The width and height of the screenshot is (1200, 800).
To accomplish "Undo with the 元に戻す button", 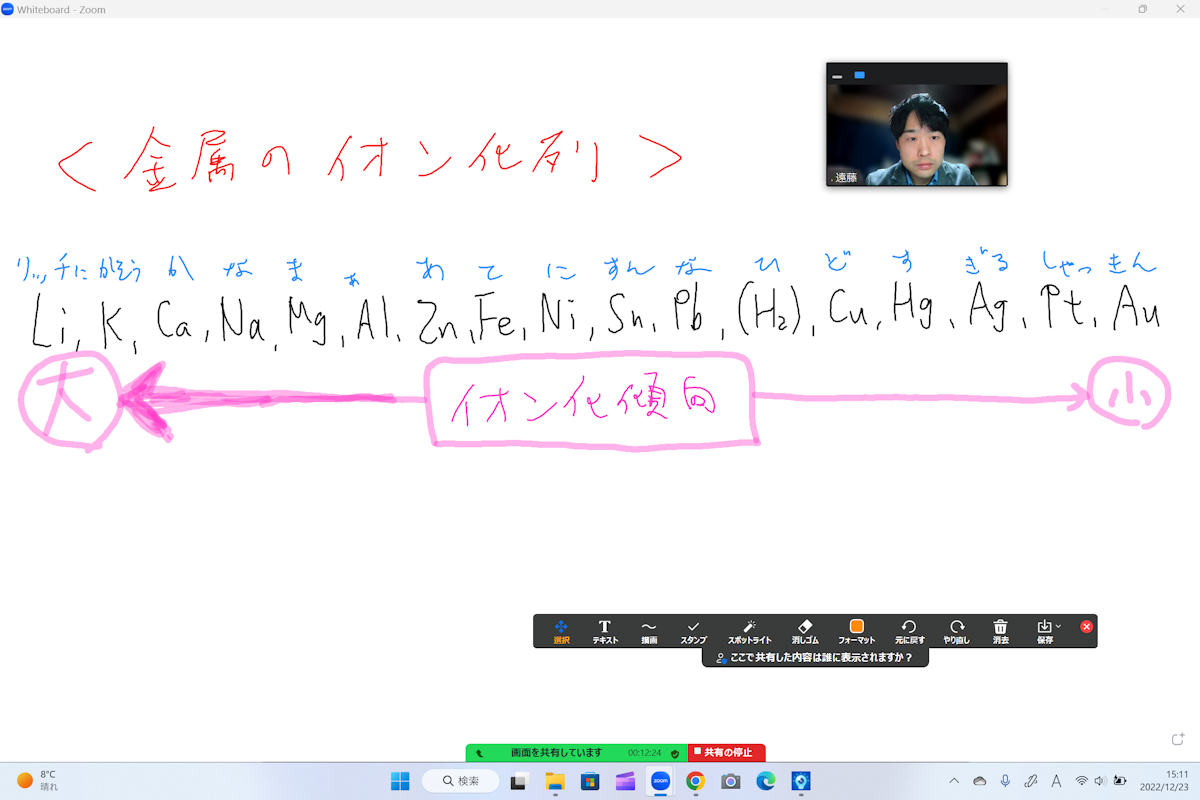I will (909, 630).
